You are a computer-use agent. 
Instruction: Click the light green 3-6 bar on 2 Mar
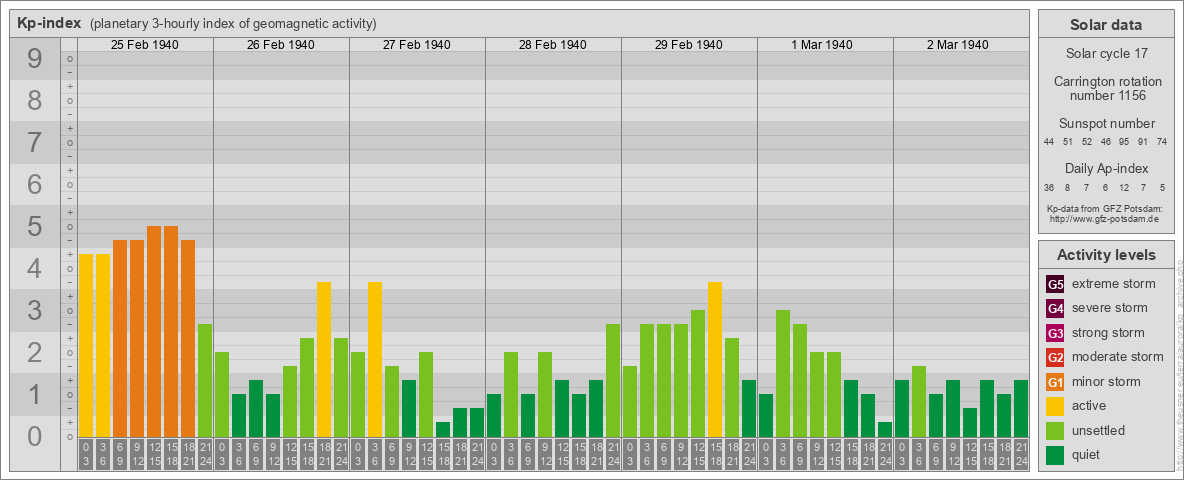[x=918, y=402]
